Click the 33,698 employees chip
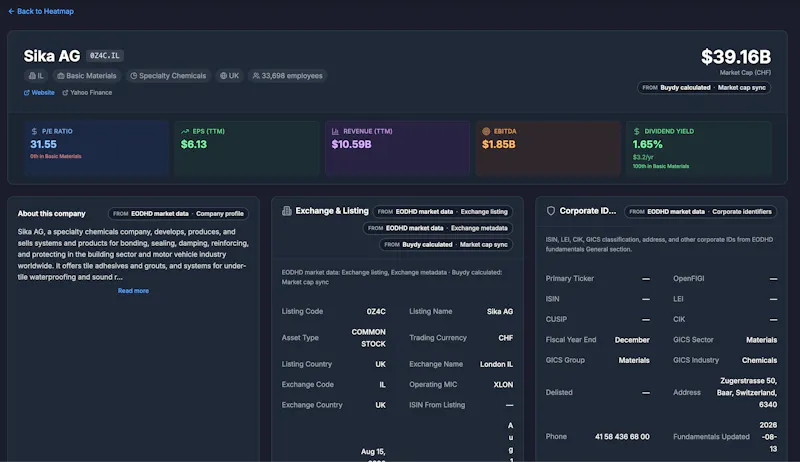Viewport: 800px width, 462px height. pos(288,75)
